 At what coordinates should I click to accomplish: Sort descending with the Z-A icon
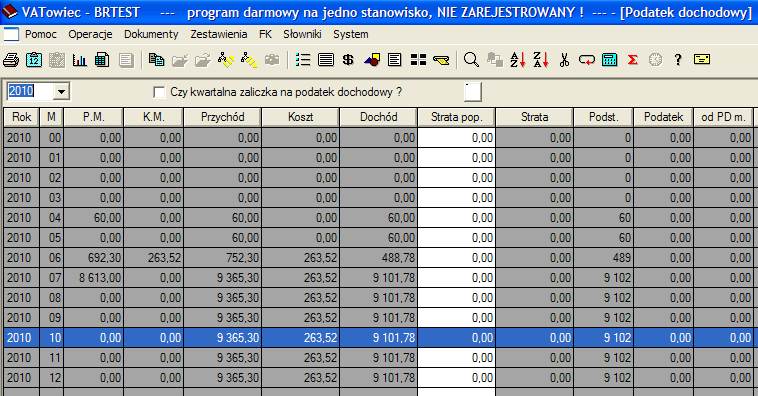pos(540,60)
